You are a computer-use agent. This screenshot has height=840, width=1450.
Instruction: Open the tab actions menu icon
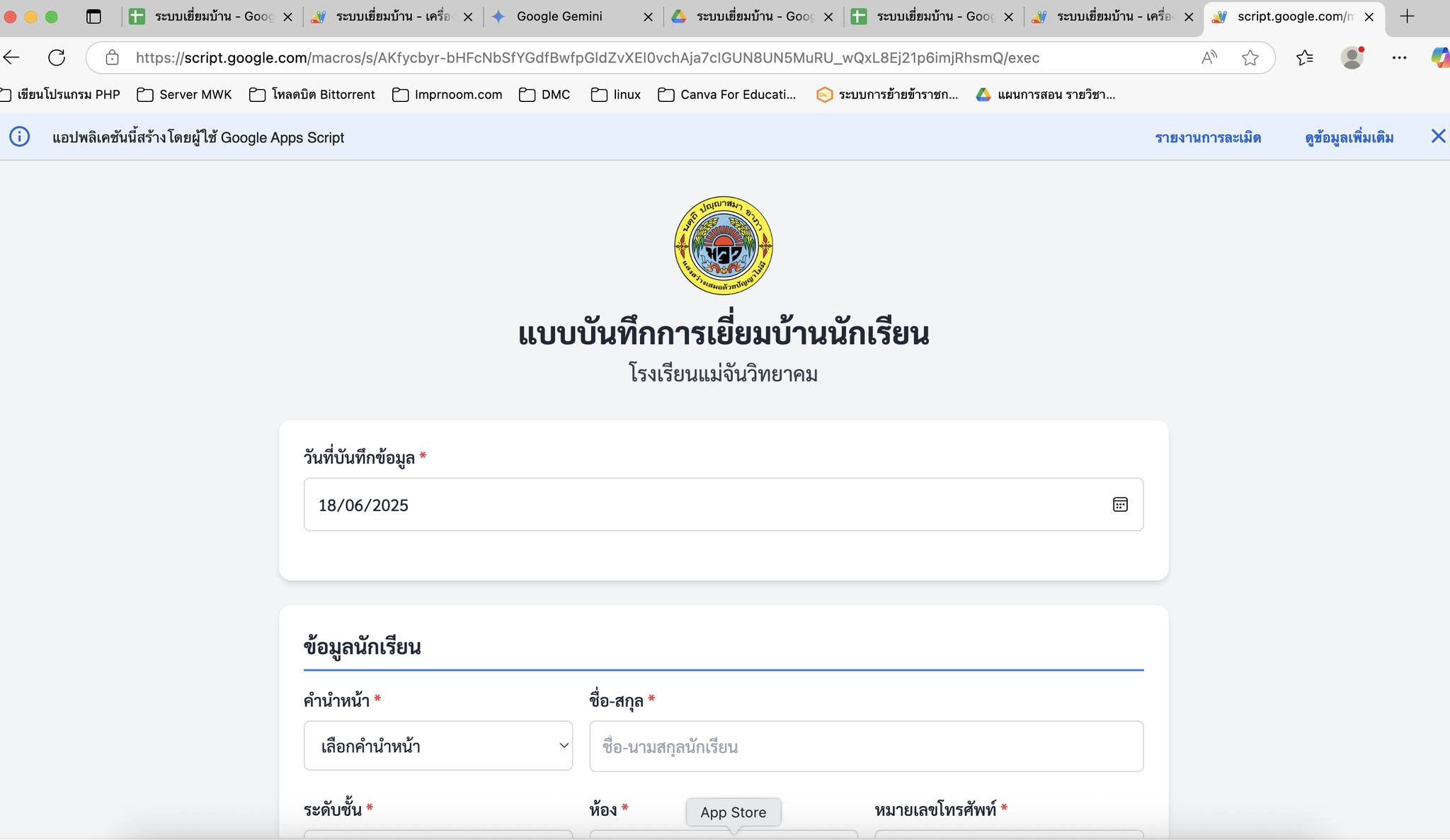coord(93,16)
